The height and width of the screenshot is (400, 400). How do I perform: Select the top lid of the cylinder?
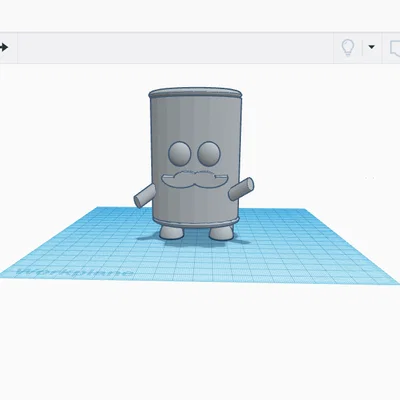click(195, 92)
